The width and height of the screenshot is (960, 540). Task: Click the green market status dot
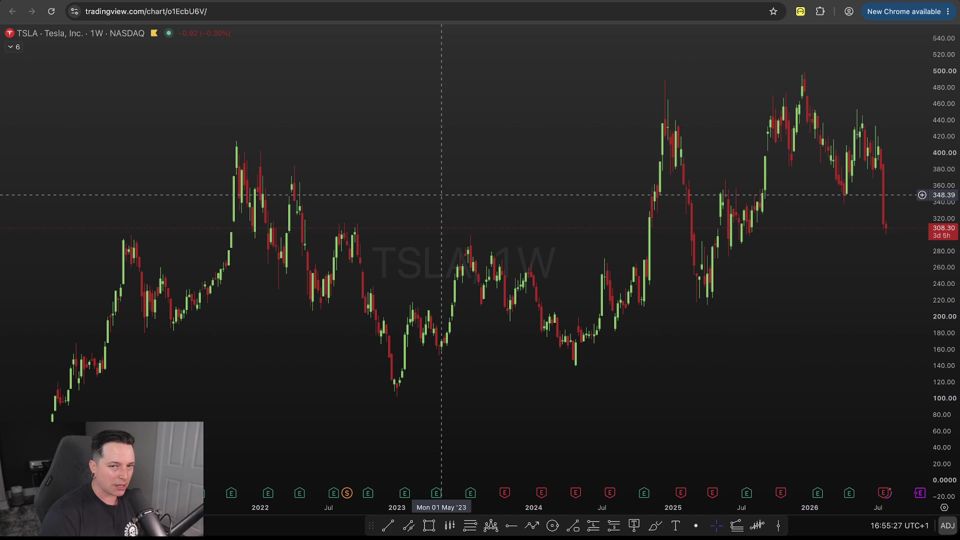coord(168,33)
